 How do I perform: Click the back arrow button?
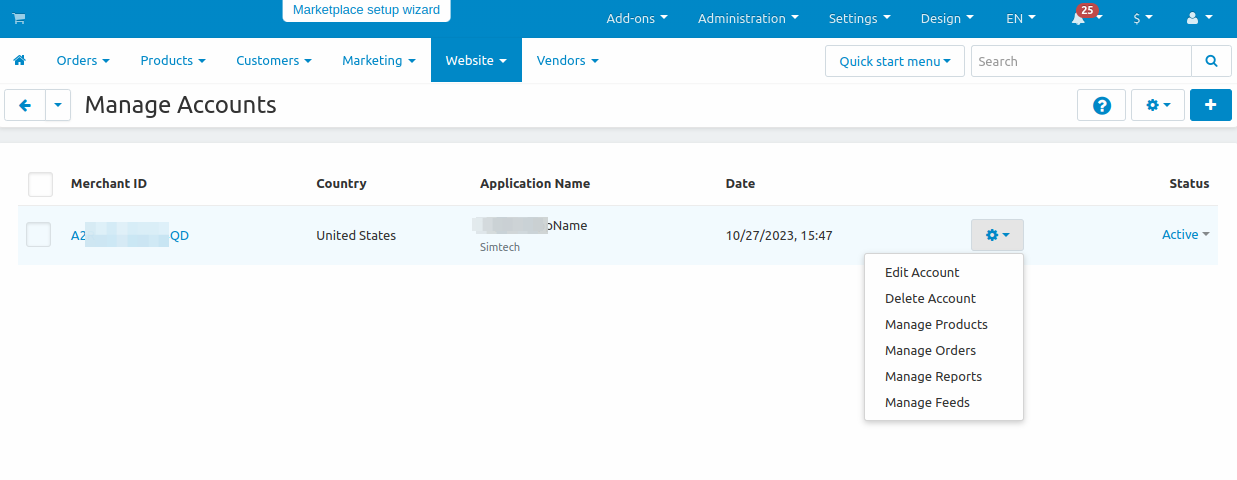click(x=25, y=105)
